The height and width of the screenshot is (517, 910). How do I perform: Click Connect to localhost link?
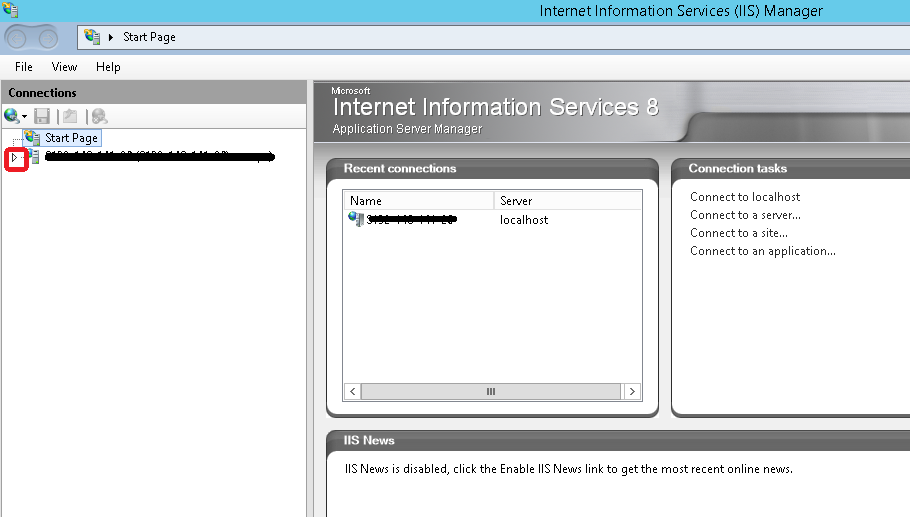745,197
